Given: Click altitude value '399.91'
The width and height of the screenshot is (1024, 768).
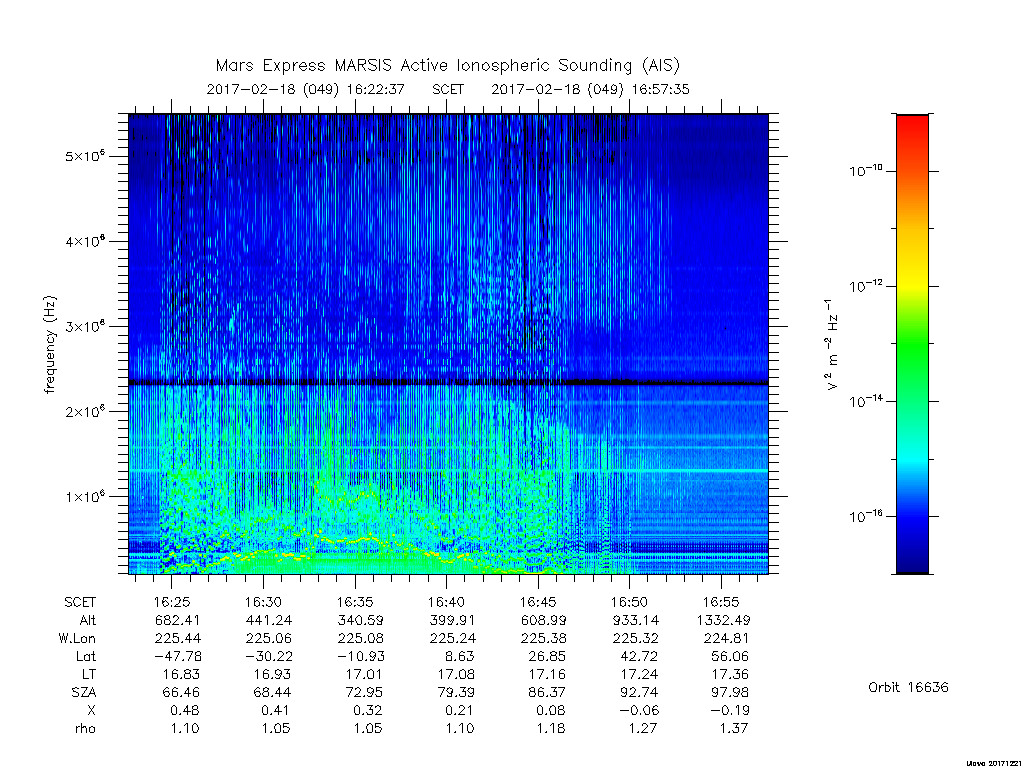Looking at the screenshot, I should [452, 620].
